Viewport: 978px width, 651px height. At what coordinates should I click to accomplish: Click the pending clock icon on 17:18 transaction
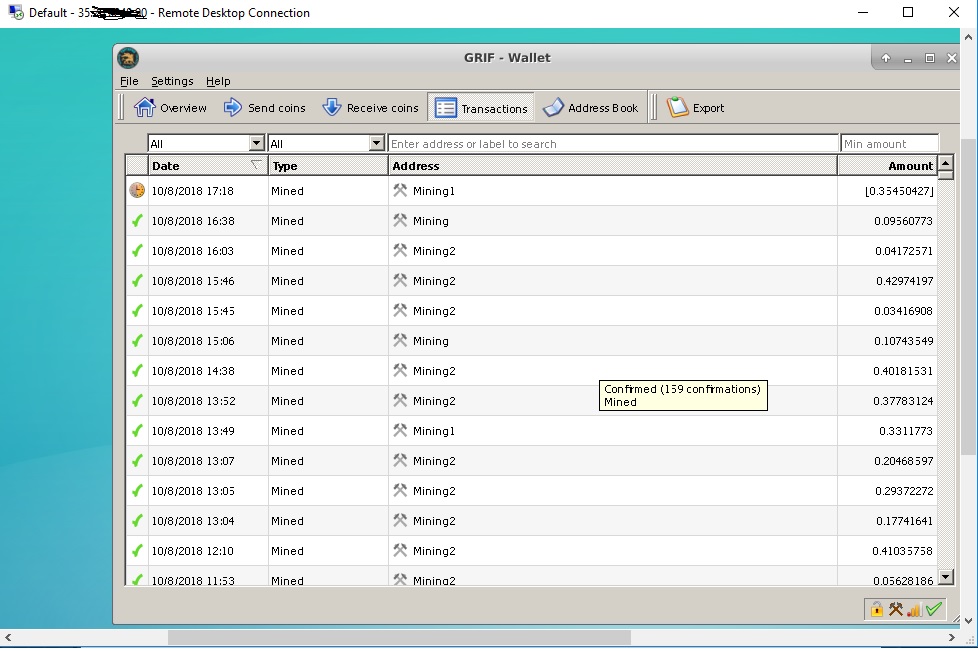(137, 191)
